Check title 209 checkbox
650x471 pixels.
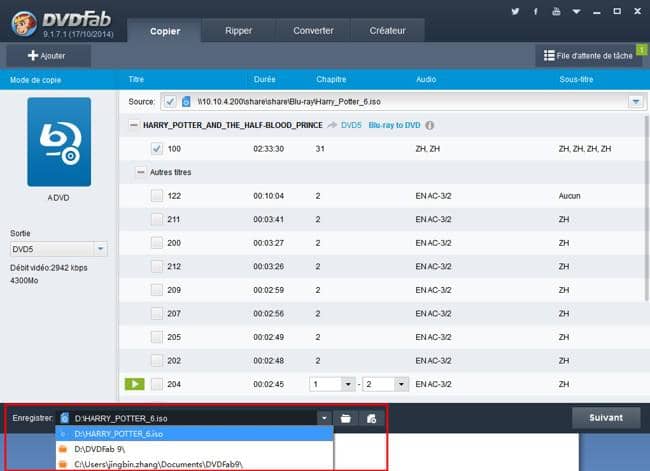(157, 290)
